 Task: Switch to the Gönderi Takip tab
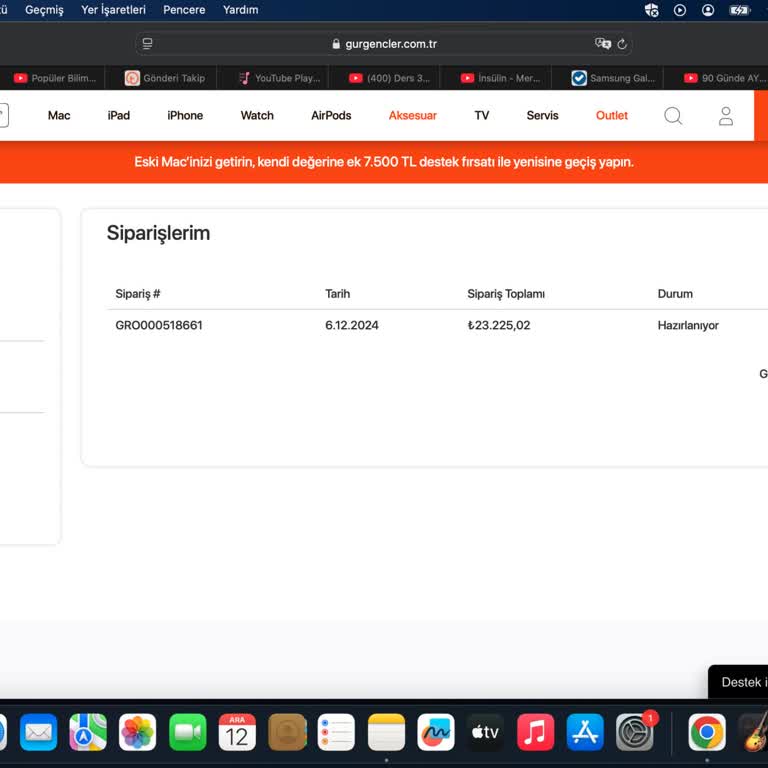[165, 78]
